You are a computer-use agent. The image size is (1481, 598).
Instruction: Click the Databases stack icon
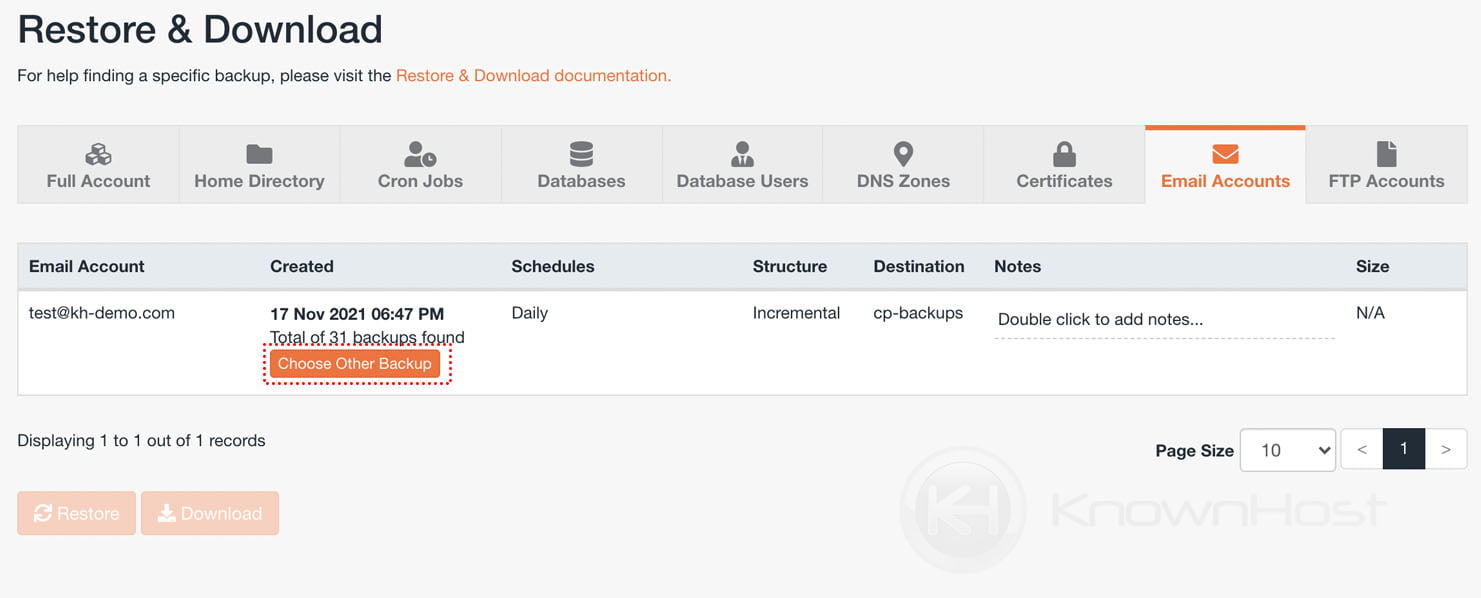pos(580,152)
